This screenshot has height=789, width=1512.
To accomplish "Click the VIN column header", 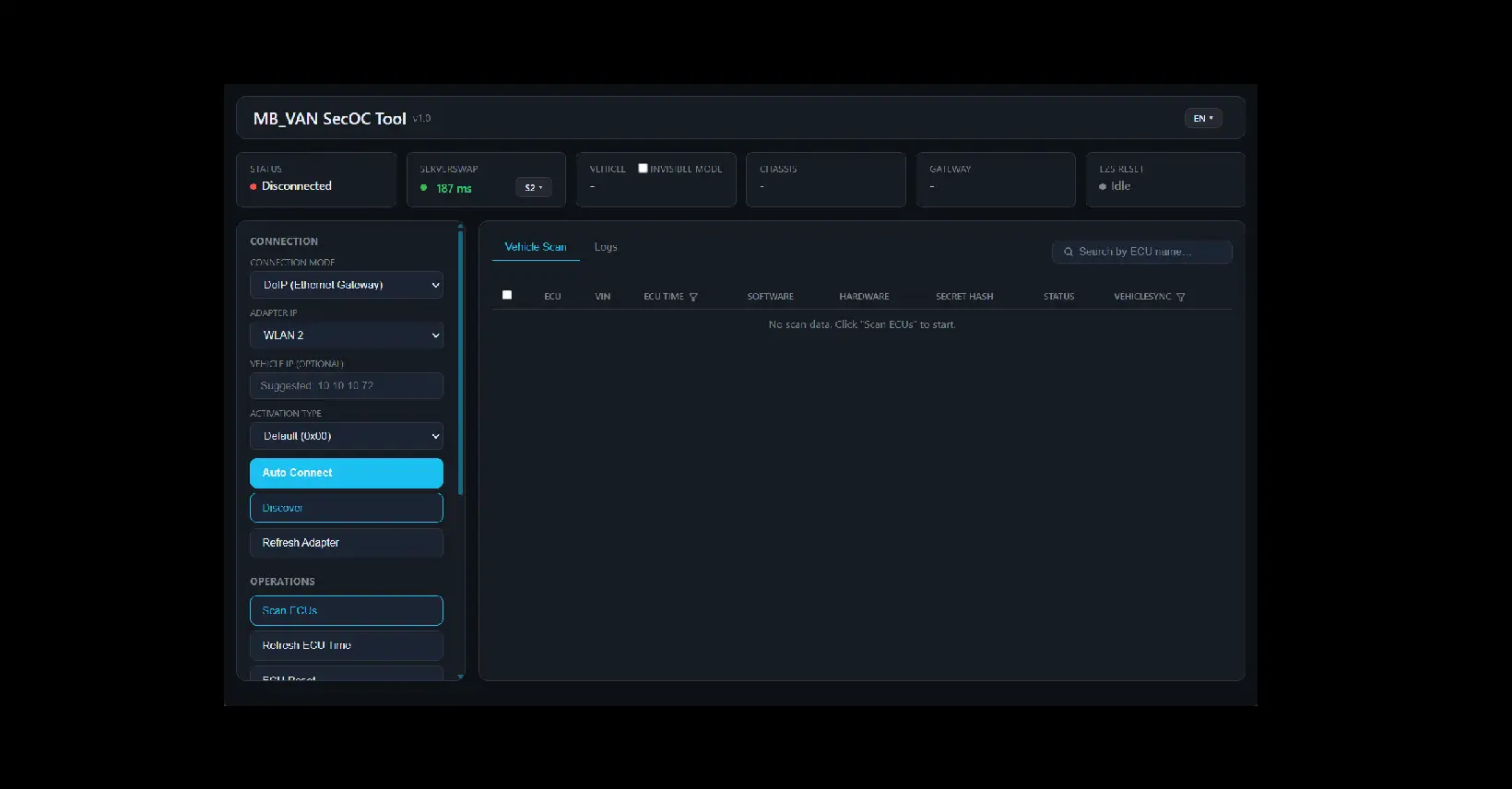I will (x=603, y=297).
